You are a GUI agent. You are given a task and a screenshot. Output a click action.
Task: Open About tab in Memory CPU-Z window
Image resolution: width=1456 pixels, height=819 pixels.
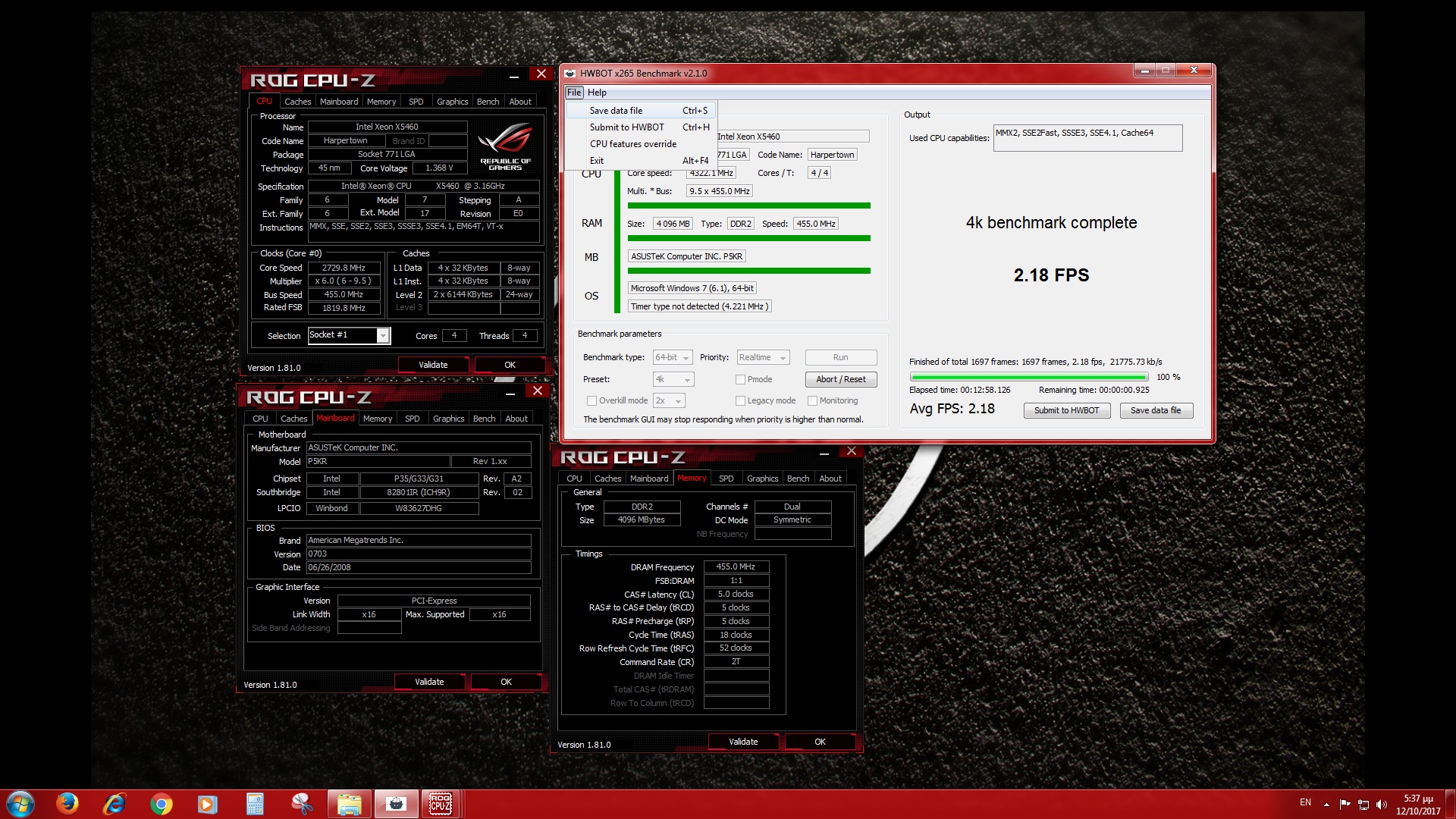pyautogui.click(x=830, y=479)
